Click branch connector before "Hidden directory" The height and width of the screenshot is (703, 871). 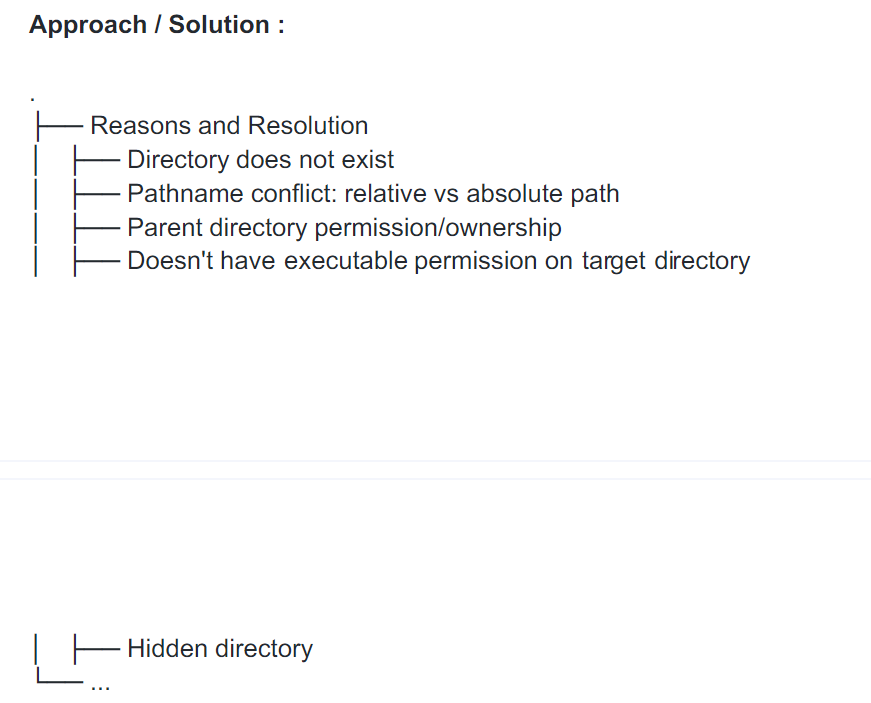click(97, 650)
